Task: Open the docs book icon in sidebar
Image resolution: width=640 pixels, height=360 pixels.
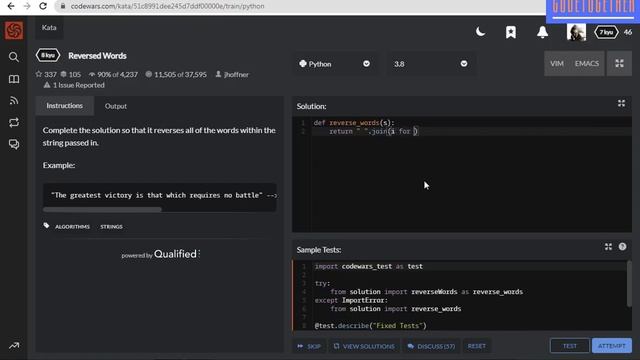Action: coord(14,79)
